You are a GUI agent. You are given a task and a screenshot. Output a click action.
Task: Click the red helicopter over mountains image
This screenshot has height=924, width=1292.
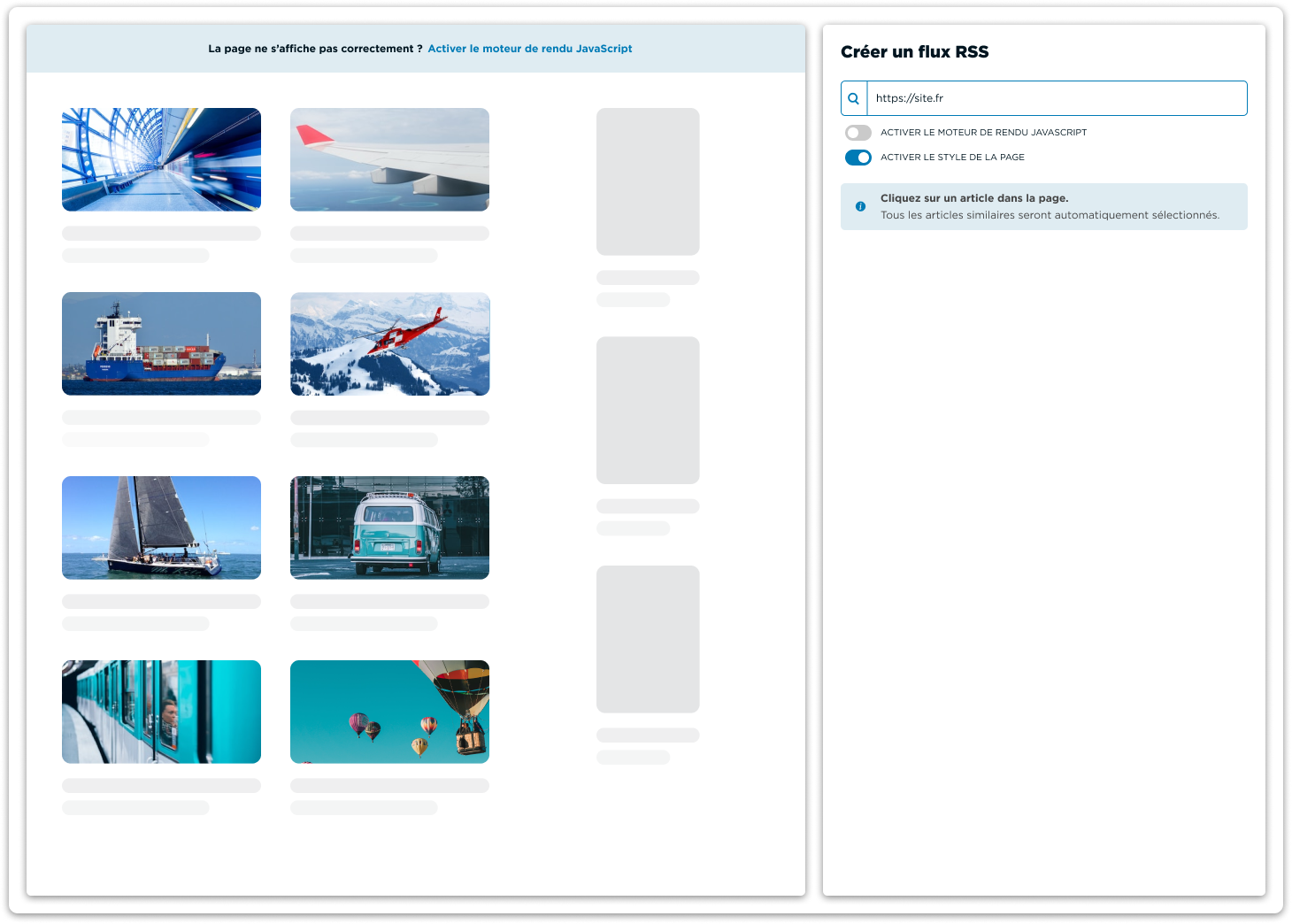(x=389, y=343)
